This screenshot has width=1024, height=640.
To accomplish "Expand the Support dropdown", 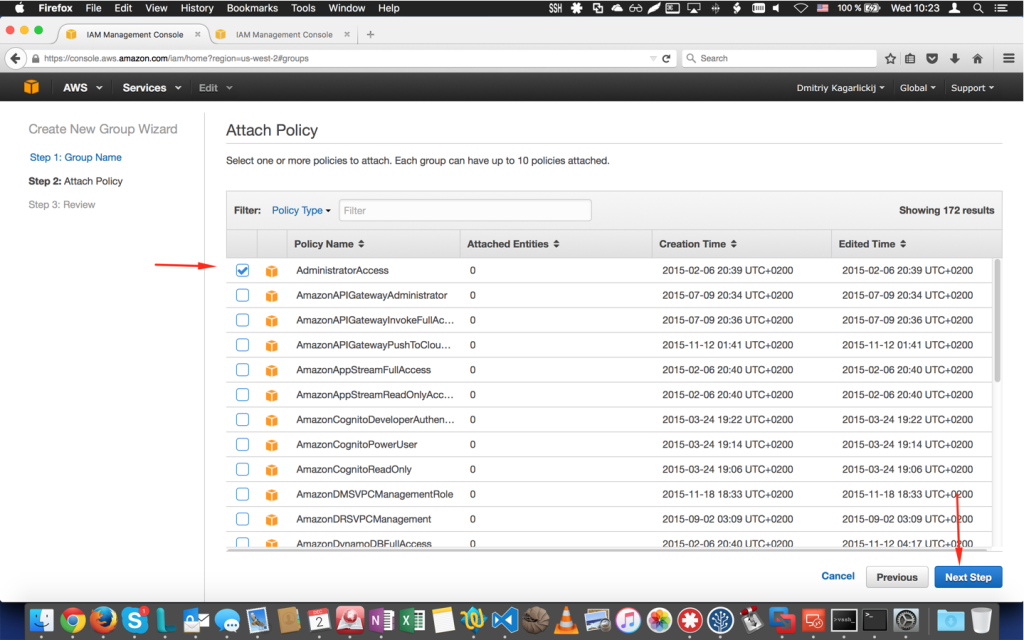I will pos(972,88).
